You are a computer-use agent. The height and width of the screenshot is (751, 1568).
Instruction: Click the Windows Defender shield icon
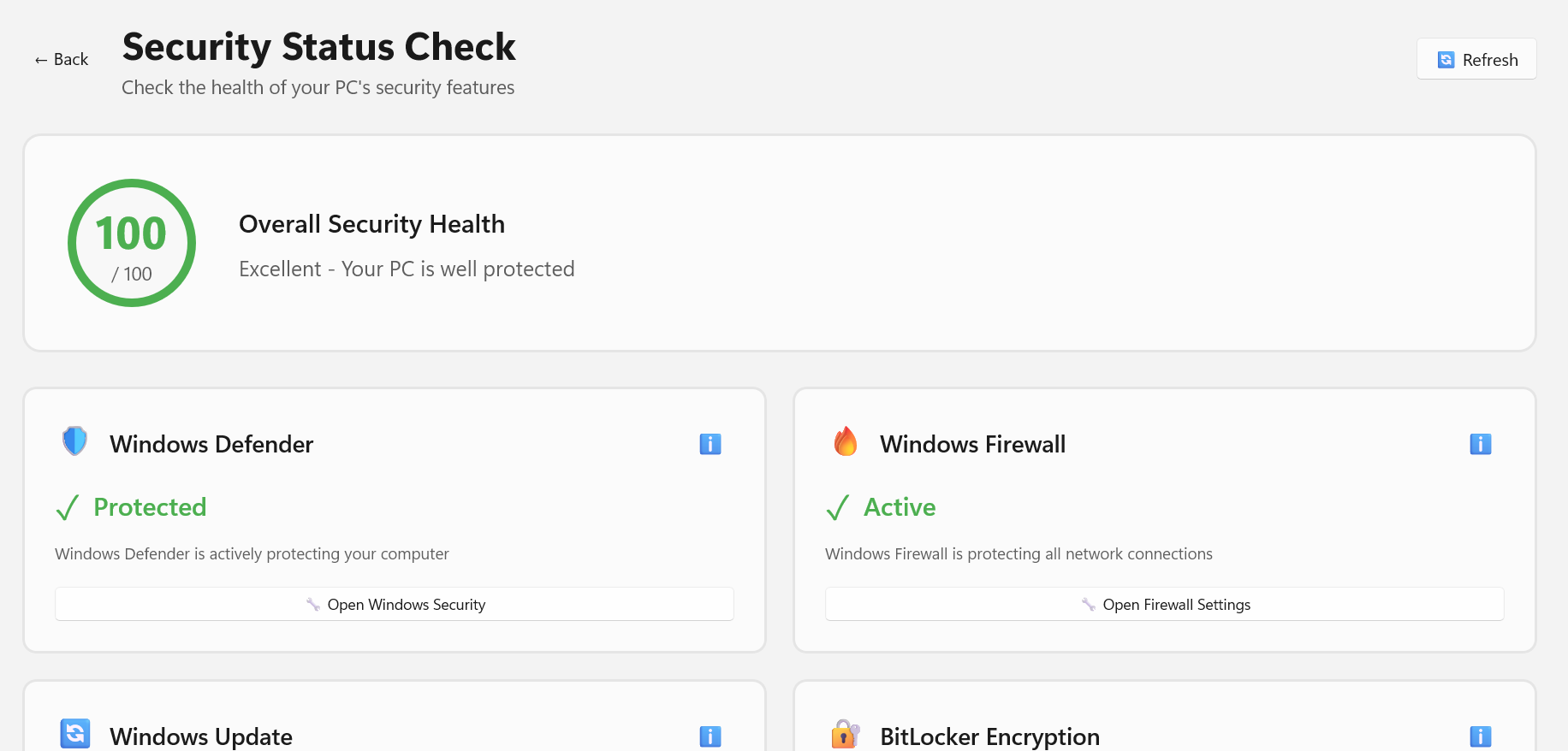point(74,441)
